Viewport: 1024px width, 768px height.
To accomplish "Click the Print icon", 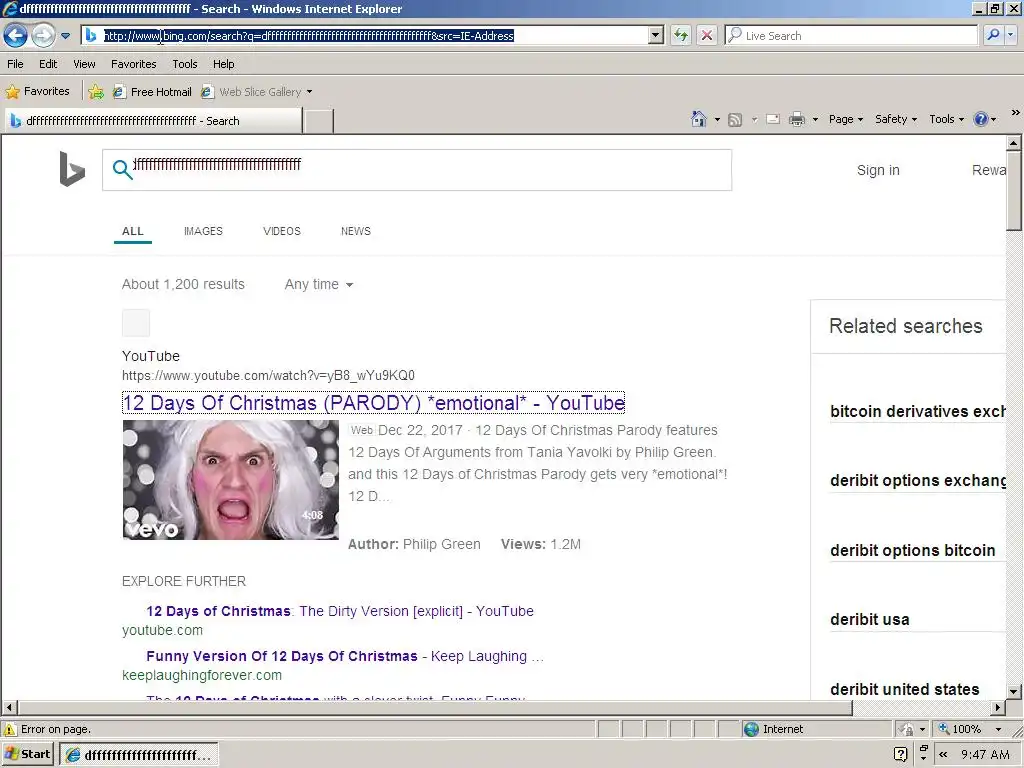I will coord(797,119).
